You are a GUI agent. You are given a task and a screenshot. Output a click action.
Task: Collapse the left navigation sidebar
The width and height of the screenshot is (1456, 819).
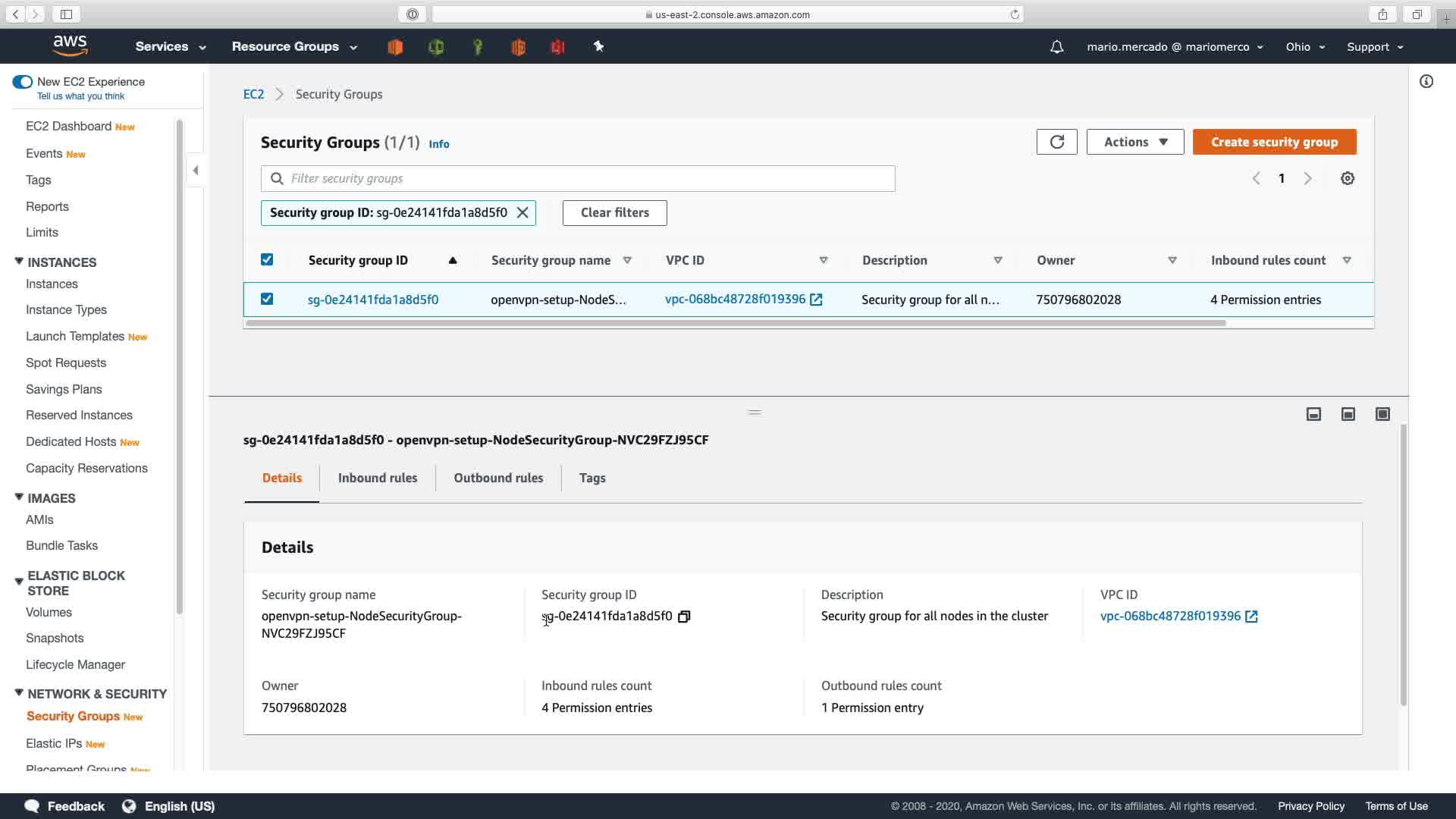click(196, 171)
